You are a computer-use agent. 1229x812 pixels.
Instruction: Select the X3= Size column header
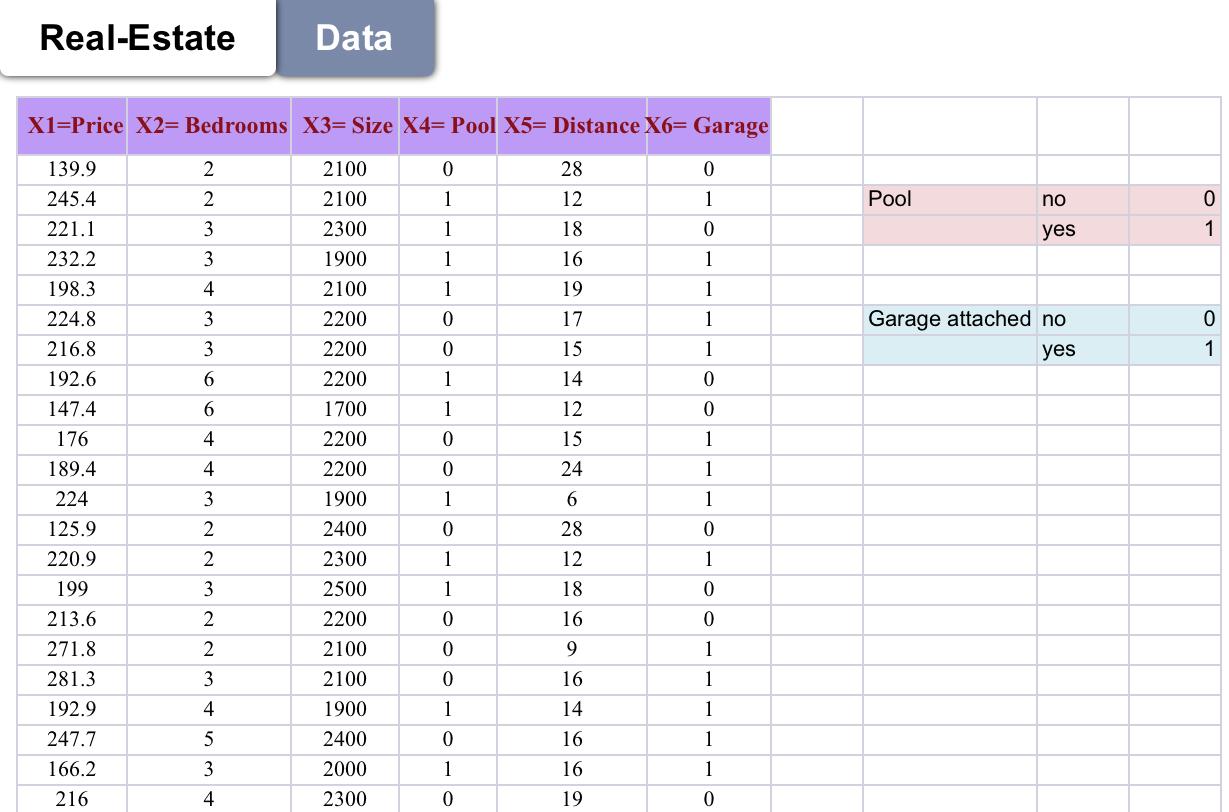click(345, 126)
